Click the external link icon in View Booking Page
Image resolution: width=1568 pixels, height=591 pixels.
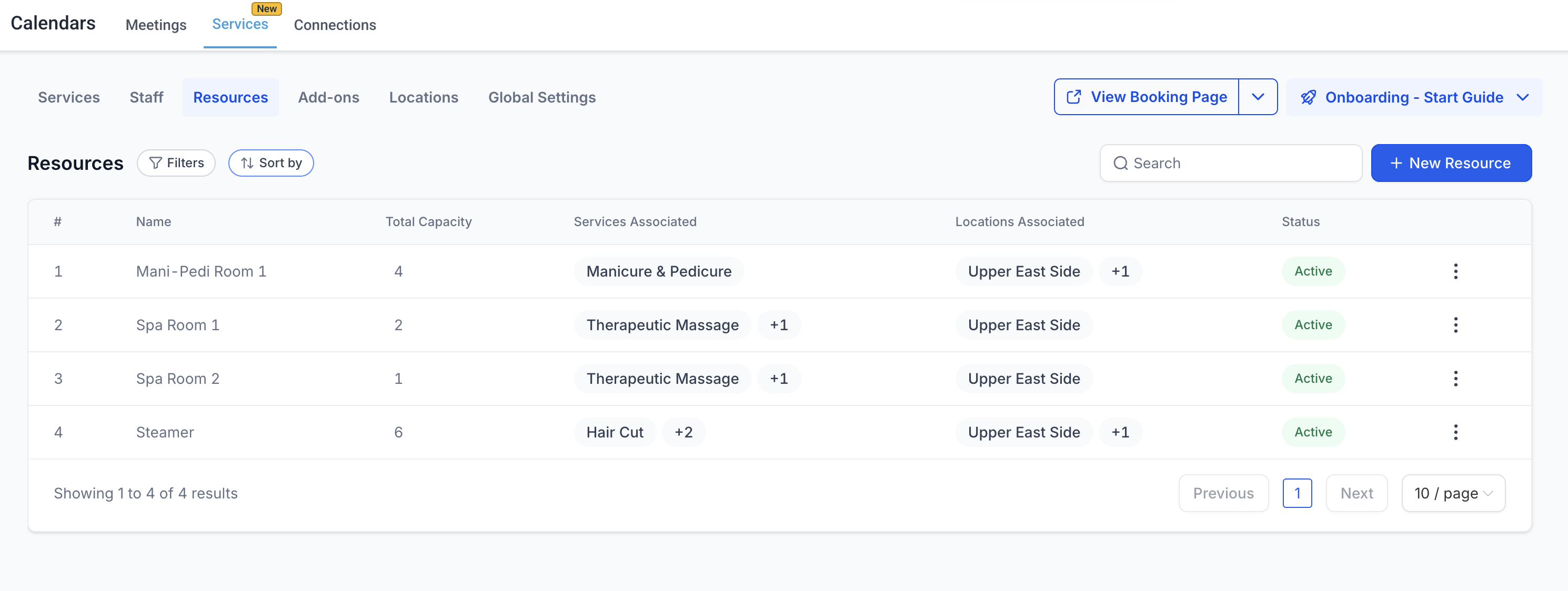pyautogui.click(x=1074, y=97)
